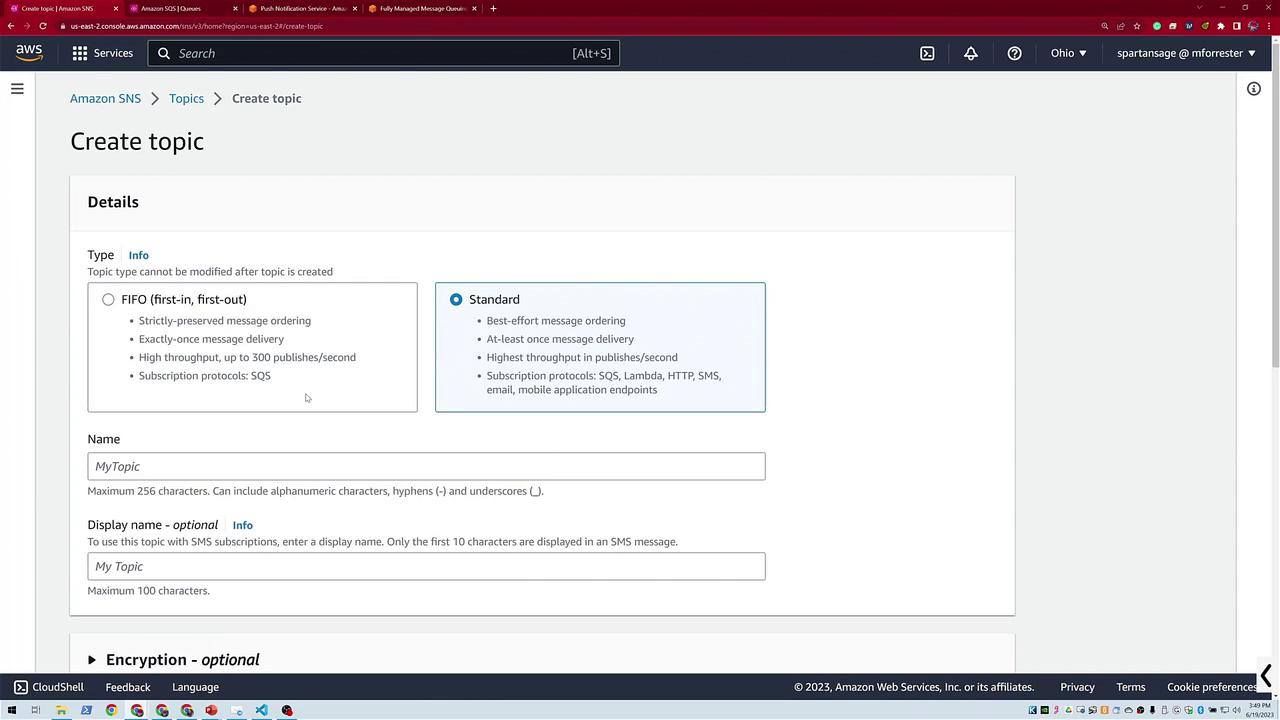Open File Explorer from taskbar
The width and height of the screenshot is (1280, 720).
pos(61,711)
